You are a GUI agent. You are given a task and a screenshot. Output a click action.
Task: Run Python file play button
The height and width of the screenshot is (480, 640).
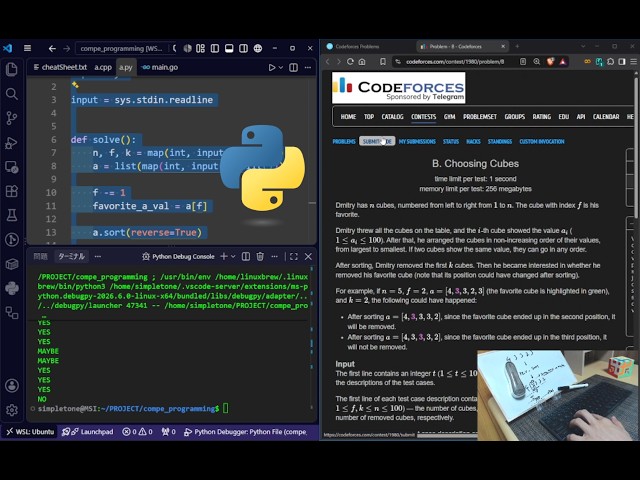coord(272,67)
